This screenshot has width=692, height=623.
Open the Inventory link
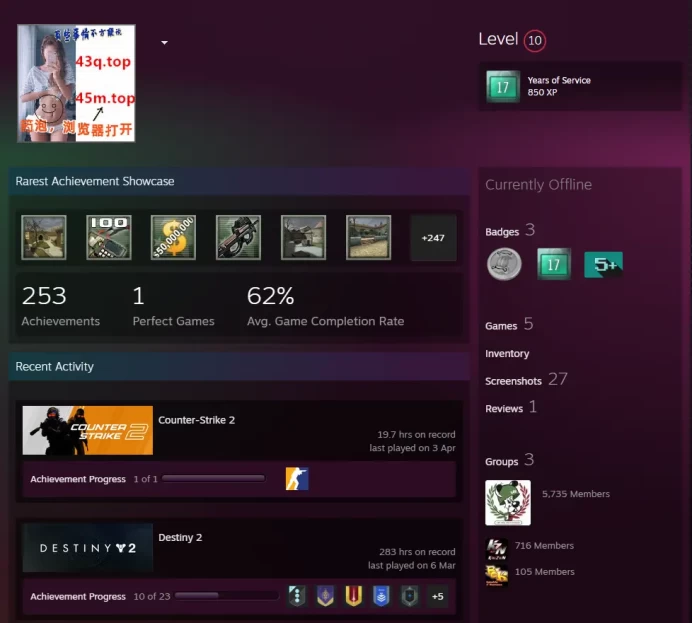(x=507, y=353)
